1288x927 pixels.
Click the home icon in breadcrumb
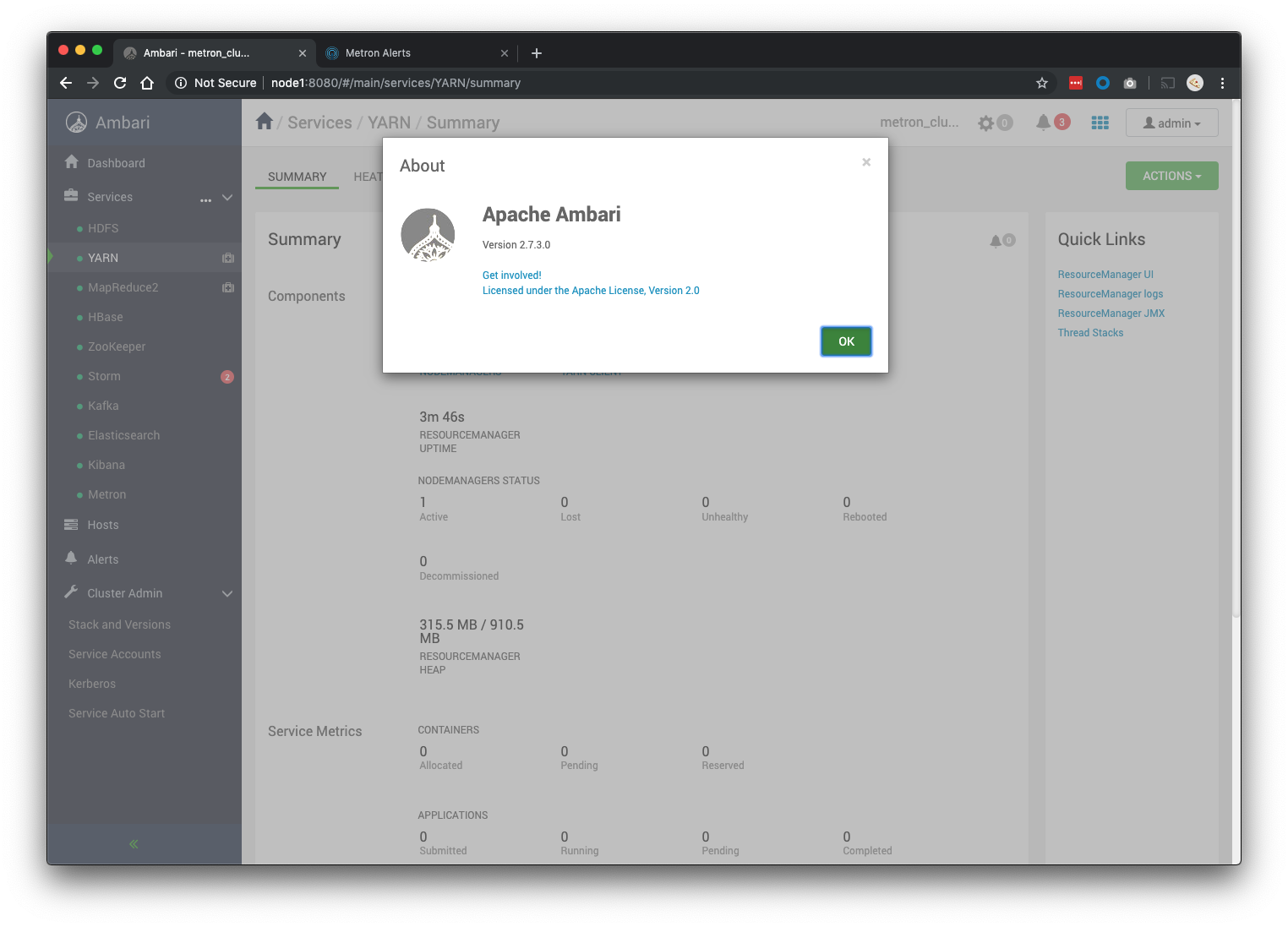(265, 122)
